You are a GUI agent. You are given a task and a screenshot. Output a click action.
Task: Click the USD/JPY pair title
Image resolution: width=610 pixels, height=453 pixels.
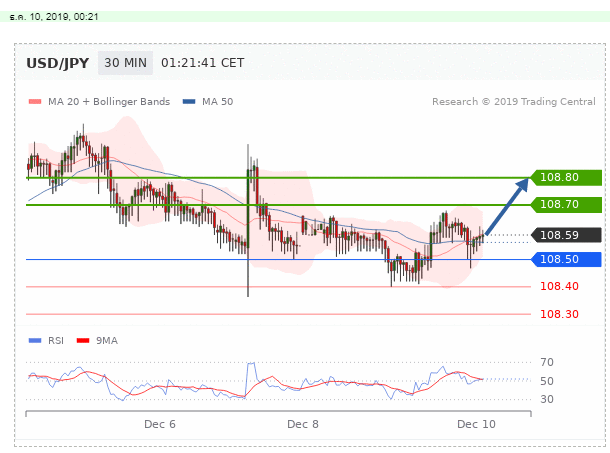click(x=57, y=63)
